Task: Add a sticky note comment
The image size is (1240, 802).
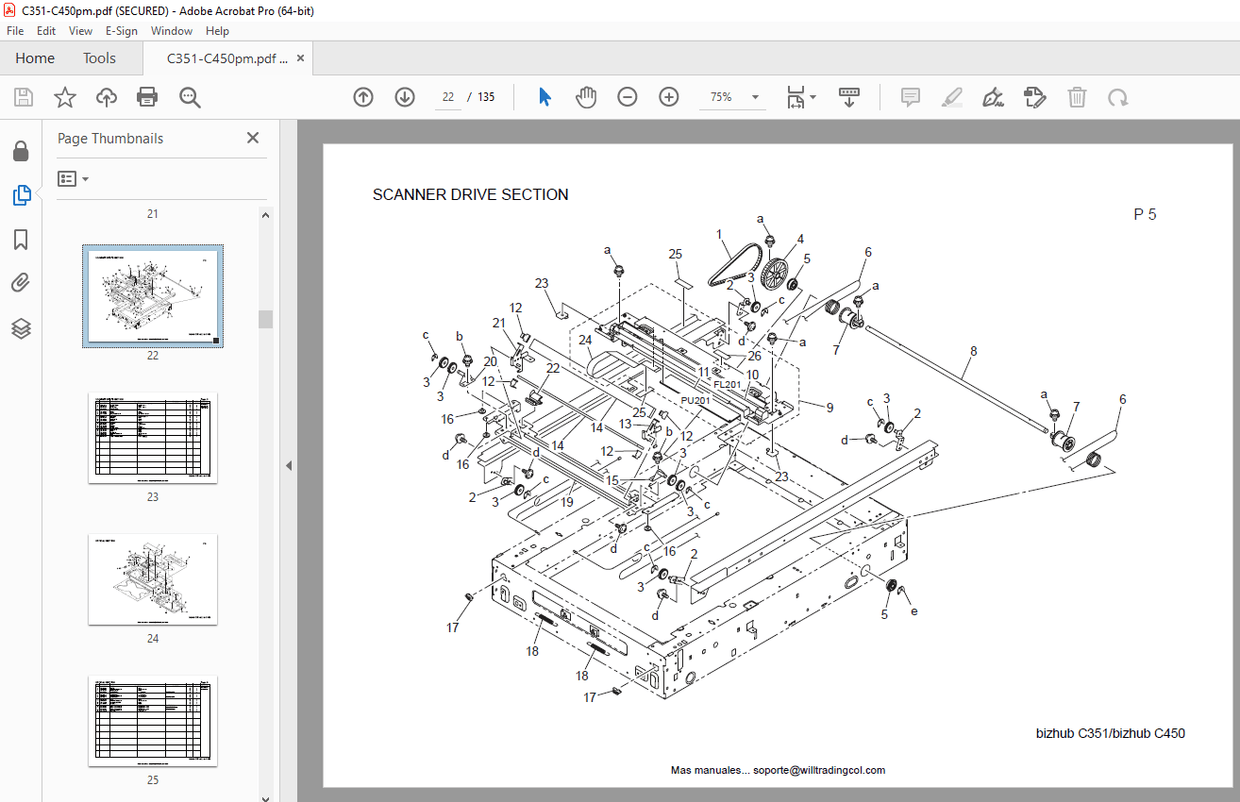Action: click(x=910, y=97)
